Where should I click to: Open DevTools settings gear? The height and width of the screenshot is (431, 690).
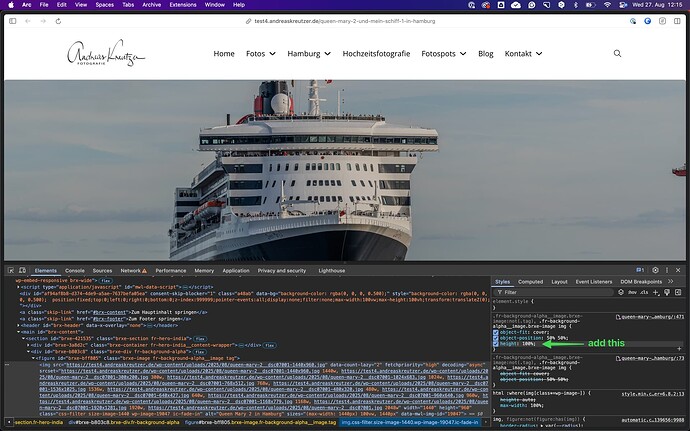[655, 270]
